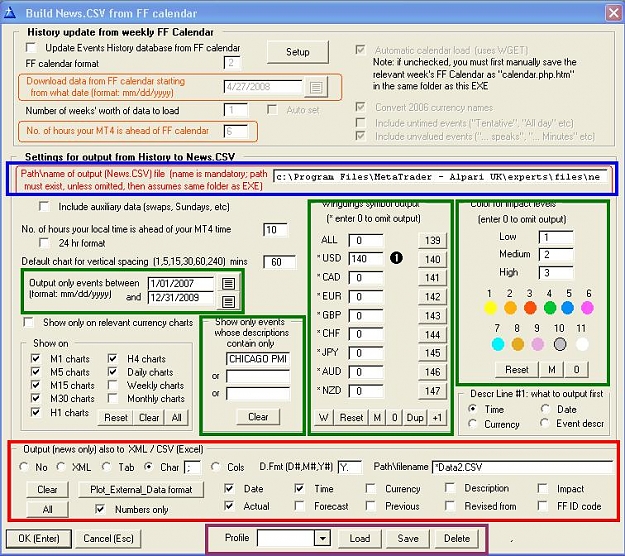This screenshot has width=625, height=556.
Task: Click All button in Show on group
Action: (x=177, y=418)
